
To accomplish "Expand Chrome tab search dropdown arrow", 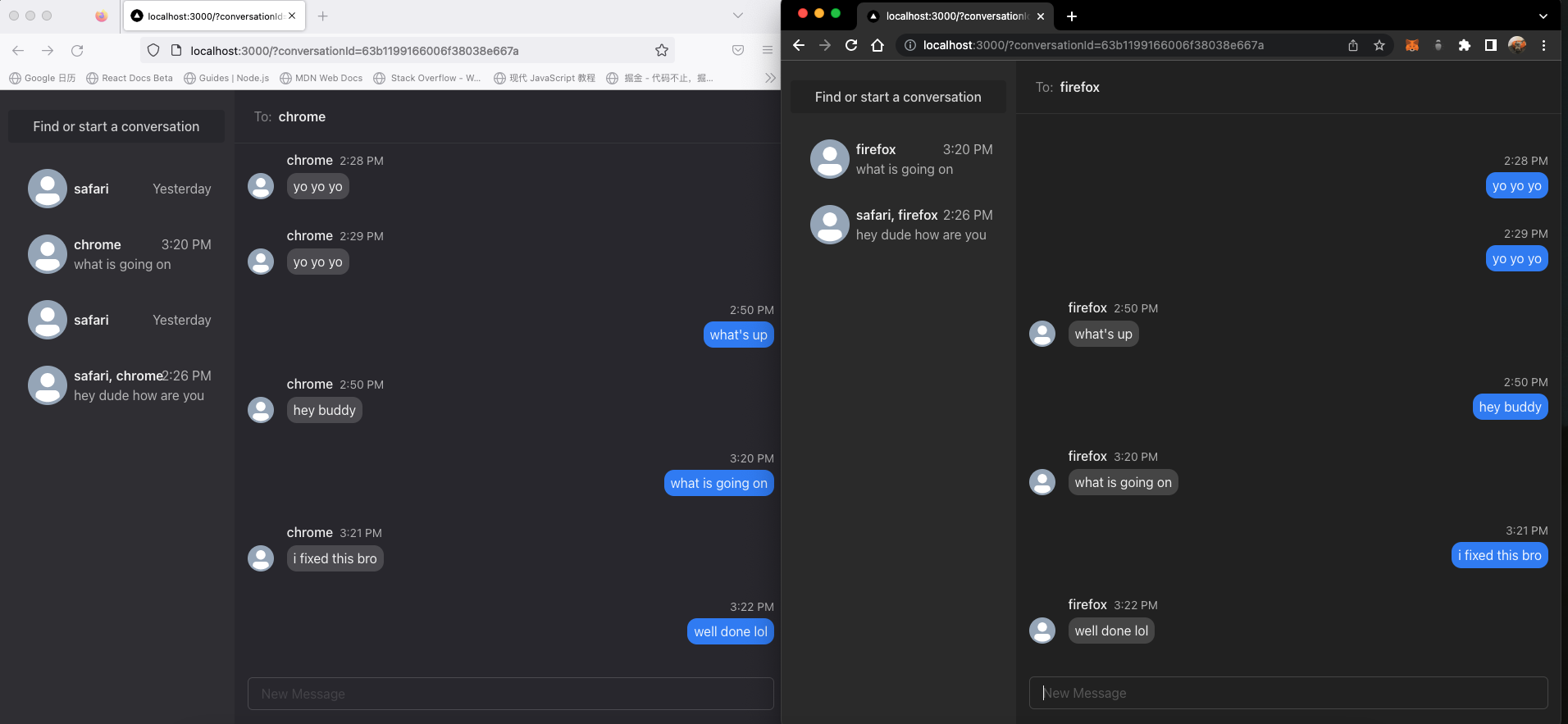I will pos(1543,16).
